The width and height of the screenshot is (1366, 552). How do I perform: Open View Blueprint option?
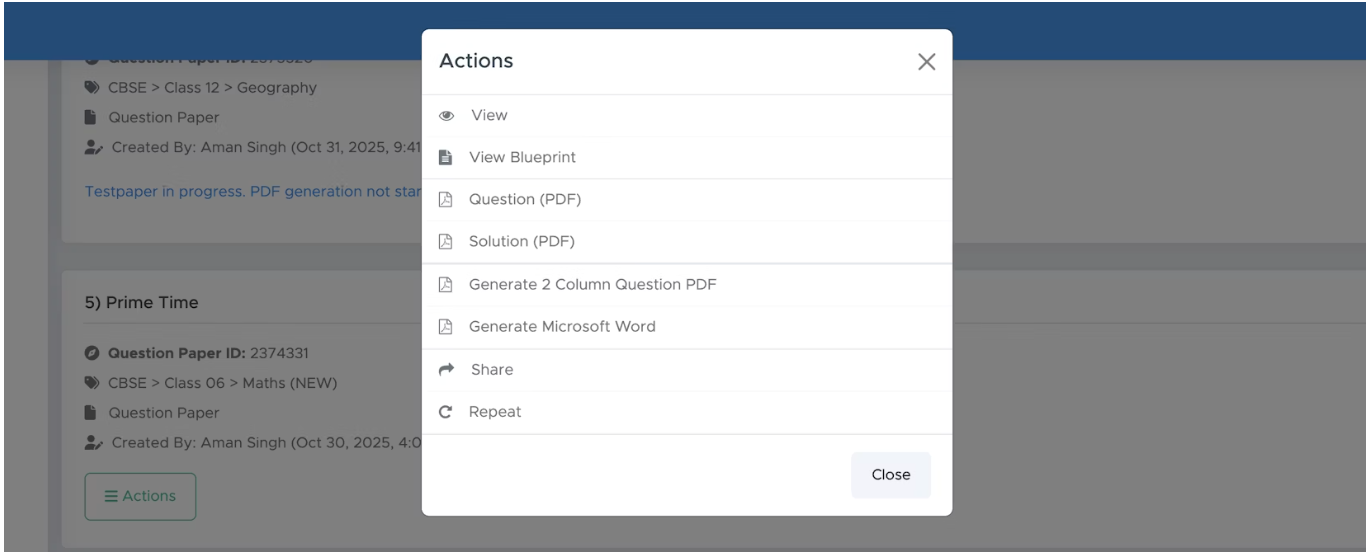tap(522, 158)
